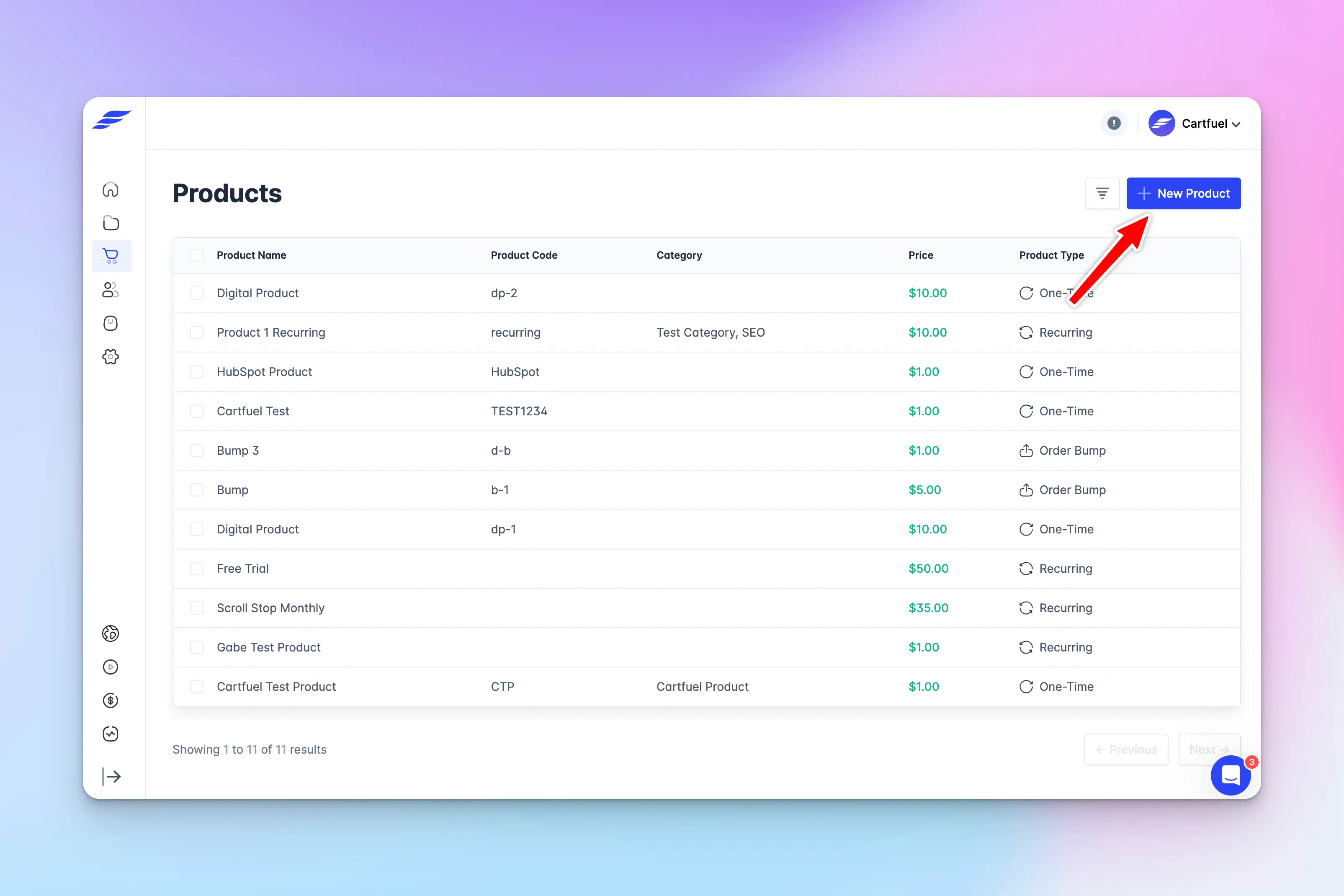Click the Product Code column header
The width and height of the screenshot is (1344, 896).
point(524,255)
